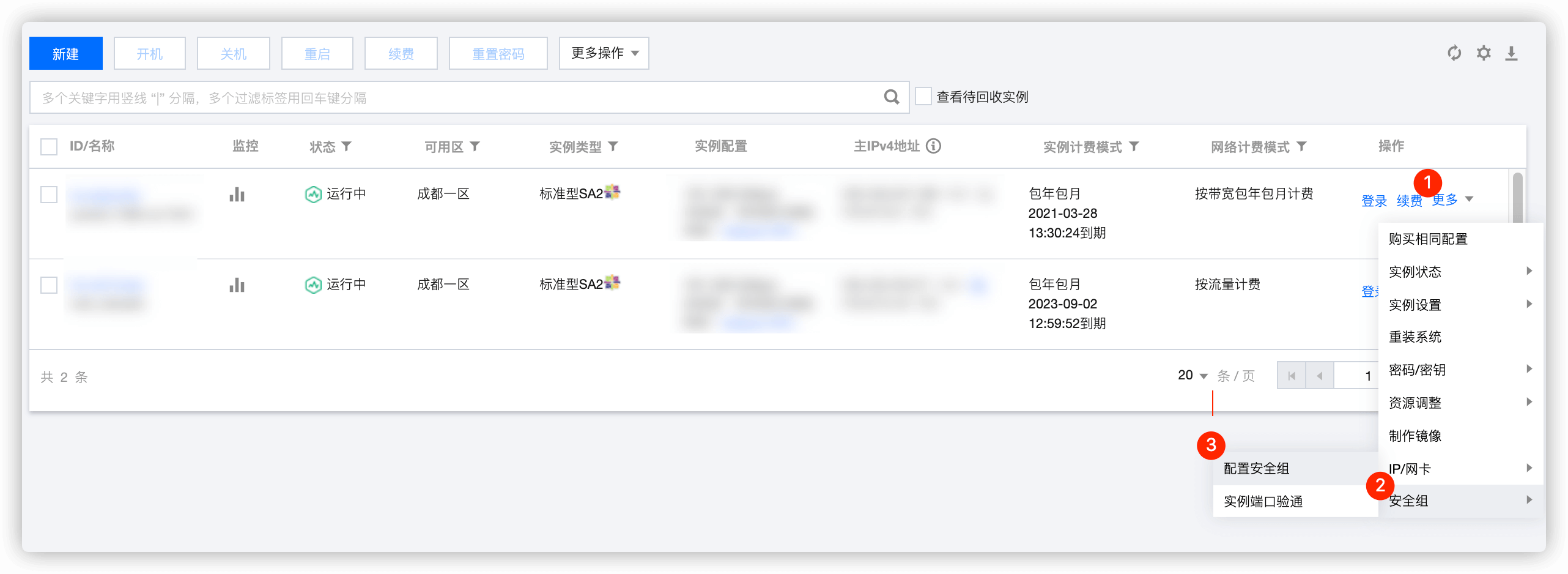1568x574 pixels.
Task: Change the 20 per page dropdown
Action: [1192, 375]
